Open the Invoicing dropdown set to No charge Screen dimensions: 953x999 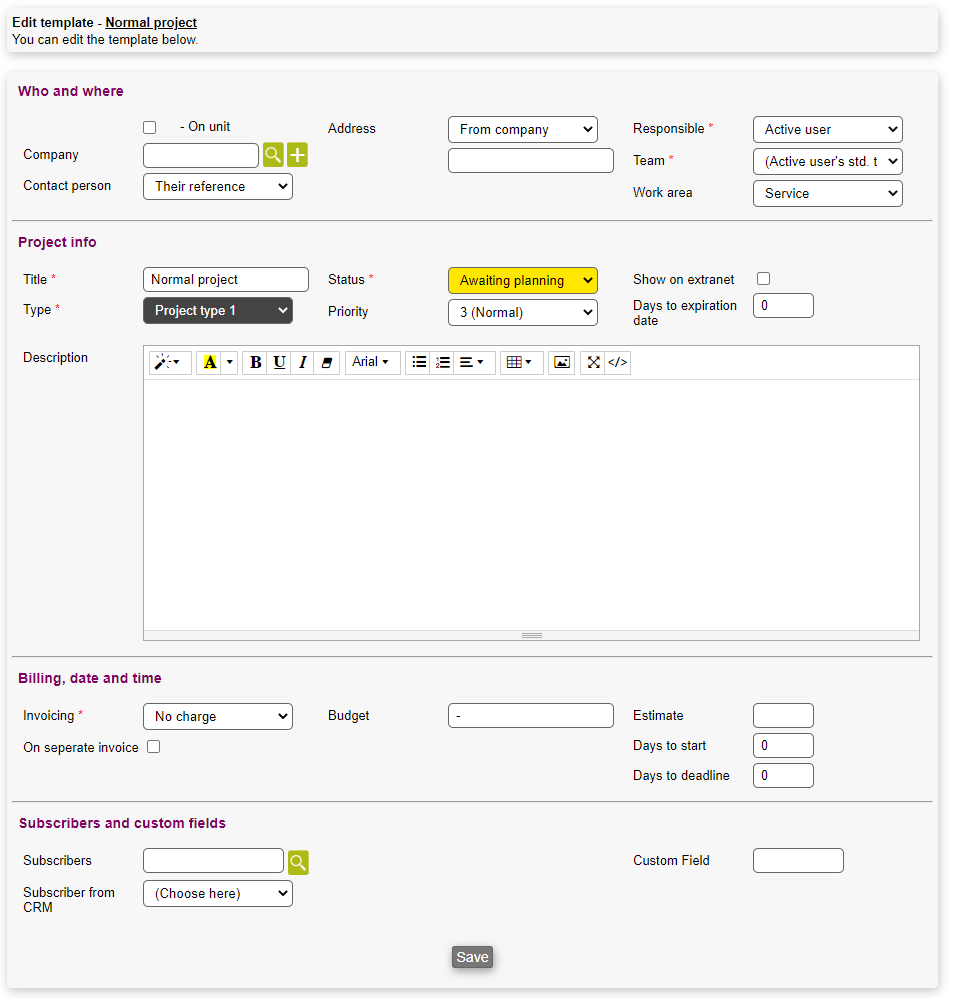click(x=217, y=716)
